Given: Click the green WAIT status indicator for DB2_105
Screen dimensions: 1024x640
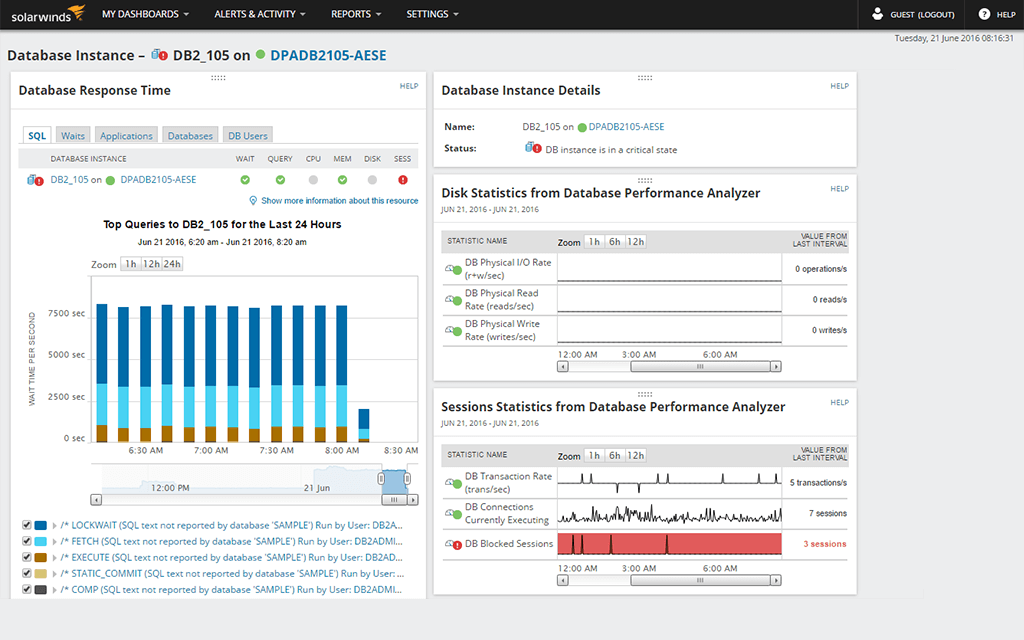Looking at the screenshot, I should 244,181.
